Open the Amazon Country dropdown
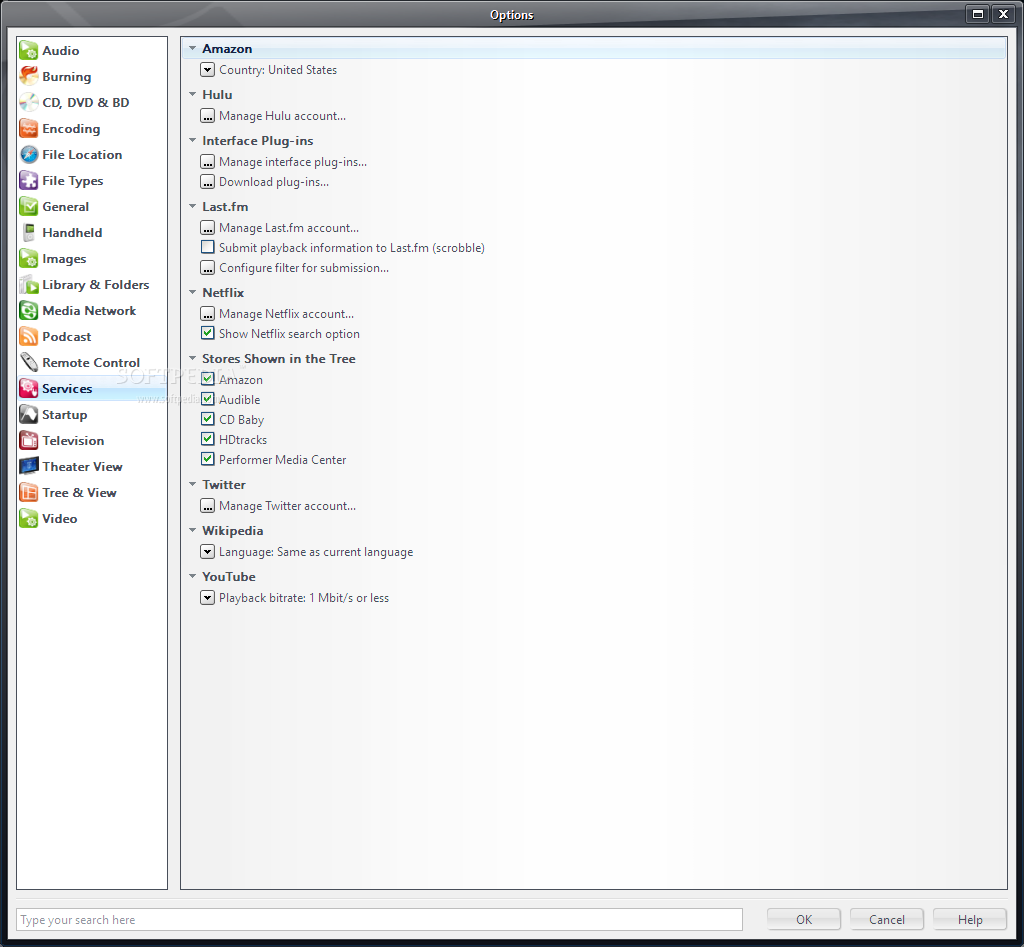 pyautogui.click(x=208, y=70)
